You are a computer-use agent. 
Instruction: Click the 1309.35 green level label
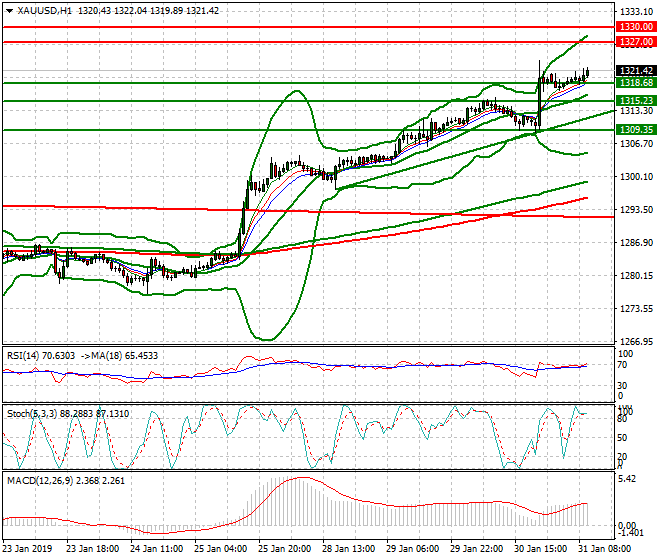636,129
